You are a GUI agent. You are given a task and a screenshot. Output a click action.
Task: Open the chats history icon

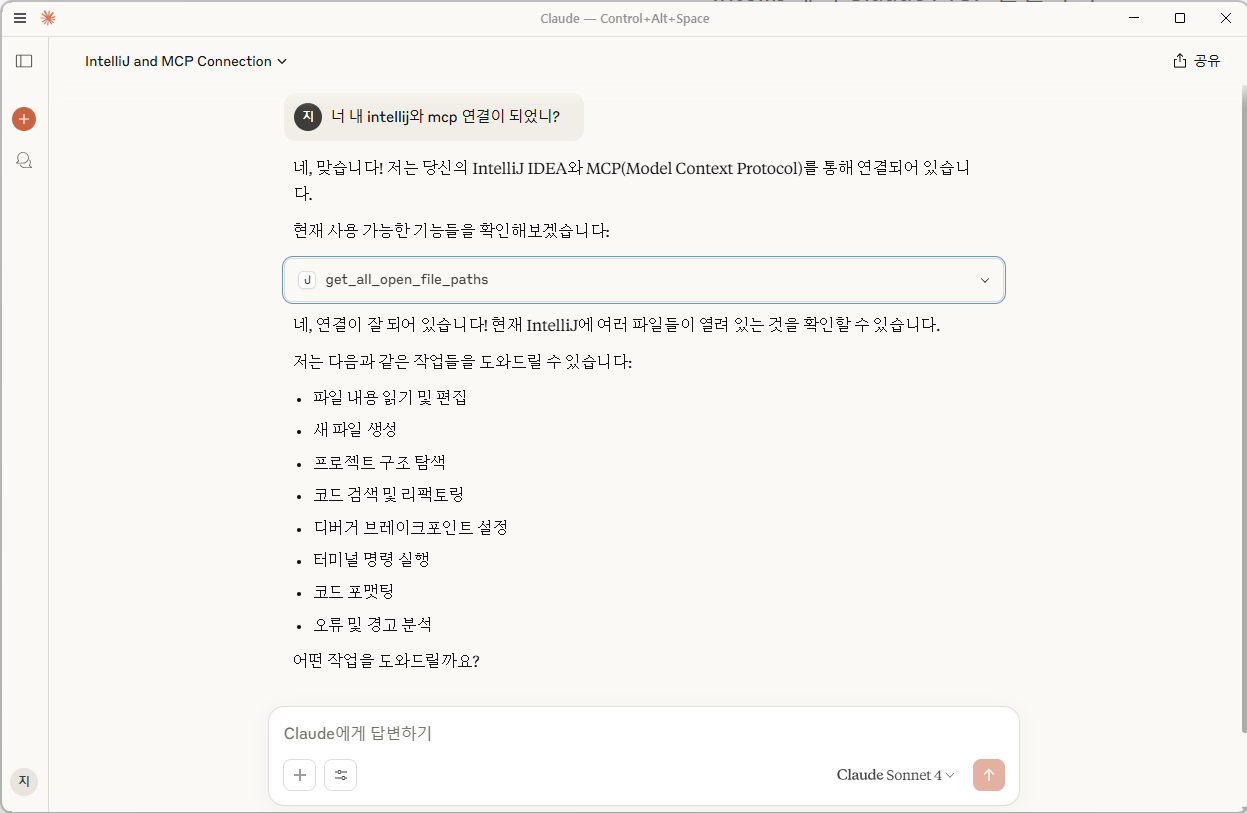click(x=24, y=160)
